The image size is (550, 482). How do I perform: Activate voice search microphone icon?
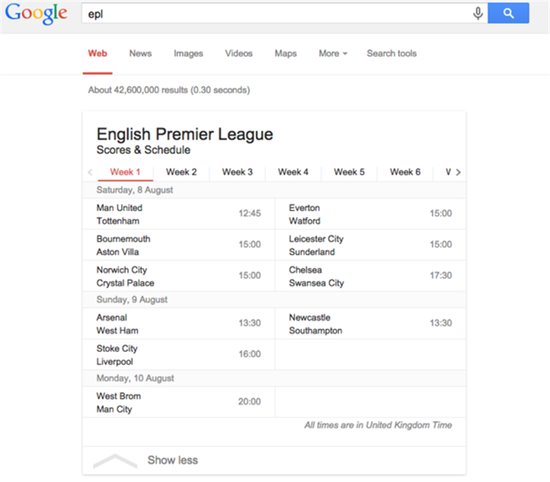(478, 13)
